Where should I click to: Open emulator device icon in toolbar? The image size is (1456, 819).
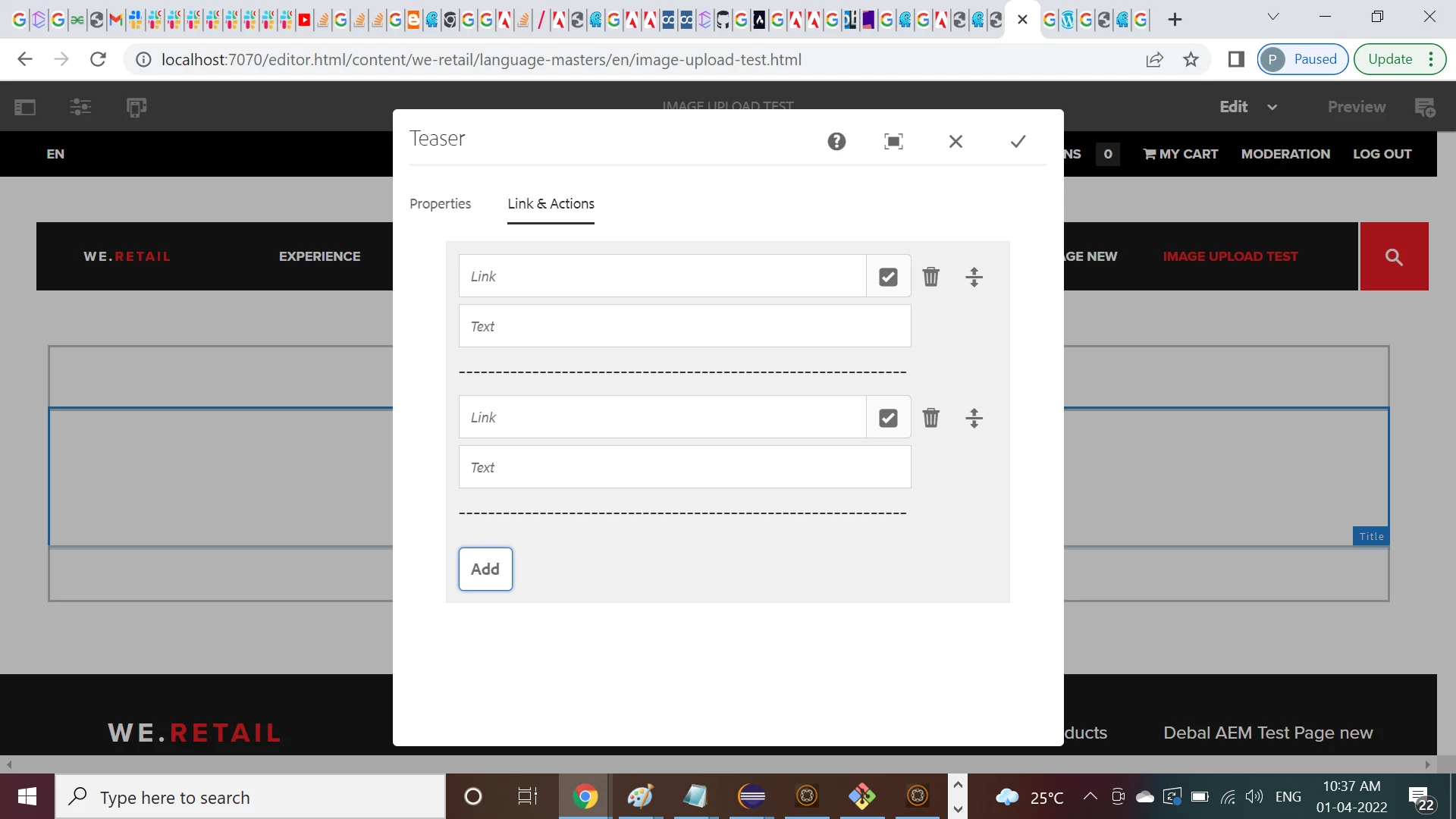(136, 107)
